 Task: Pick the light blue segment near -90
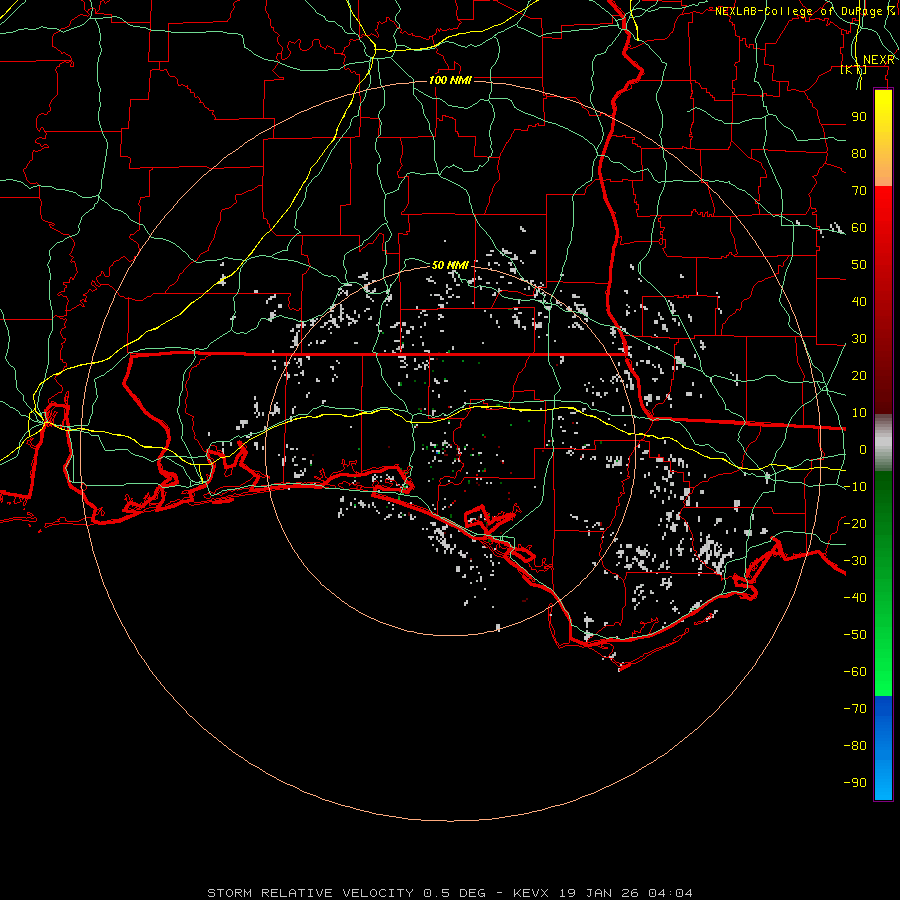coord(883,781)
